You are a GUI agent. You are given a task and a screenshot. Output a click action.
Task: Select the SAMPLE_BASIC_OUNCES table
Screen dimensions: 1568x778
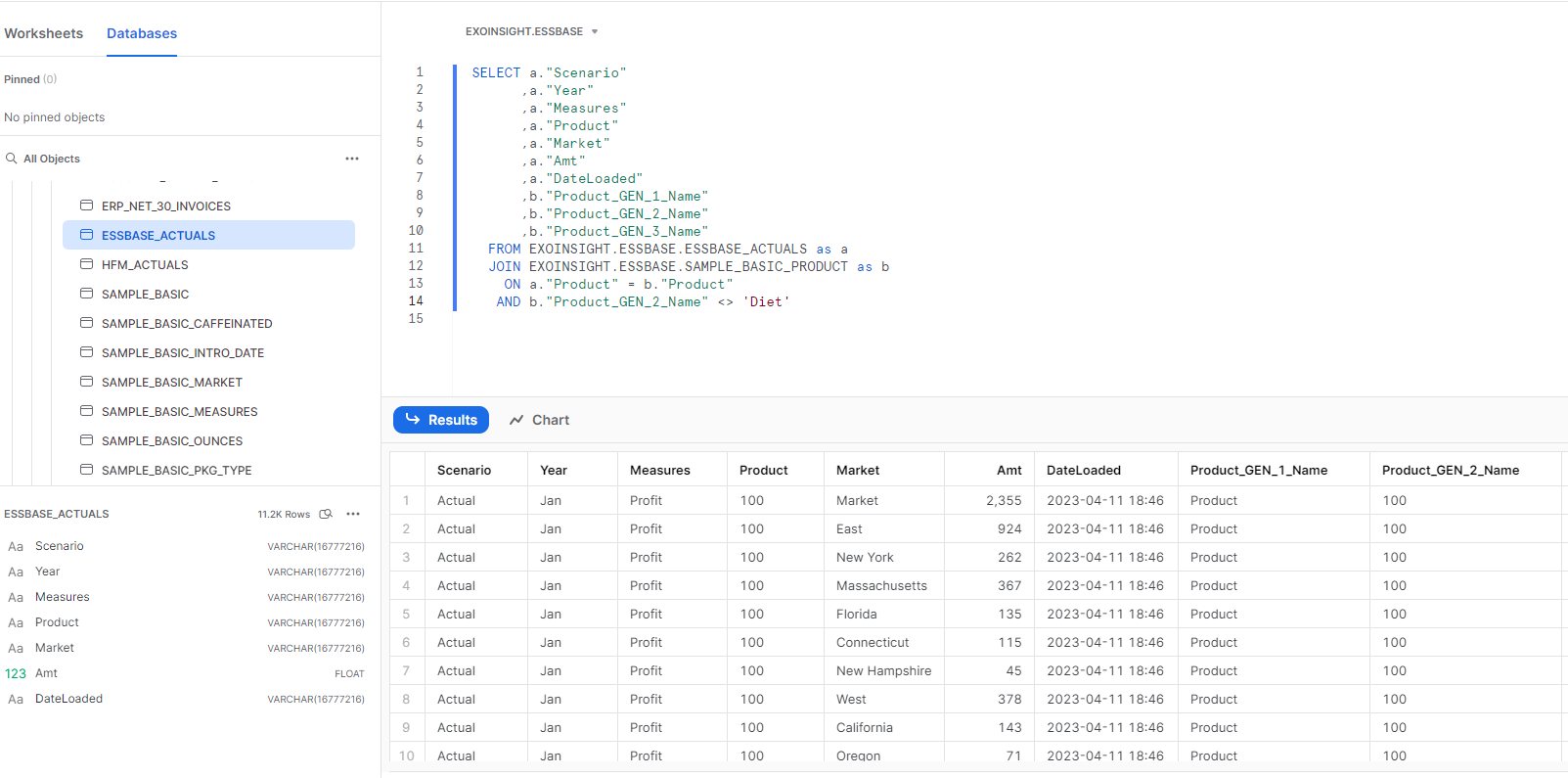(172, 440)
